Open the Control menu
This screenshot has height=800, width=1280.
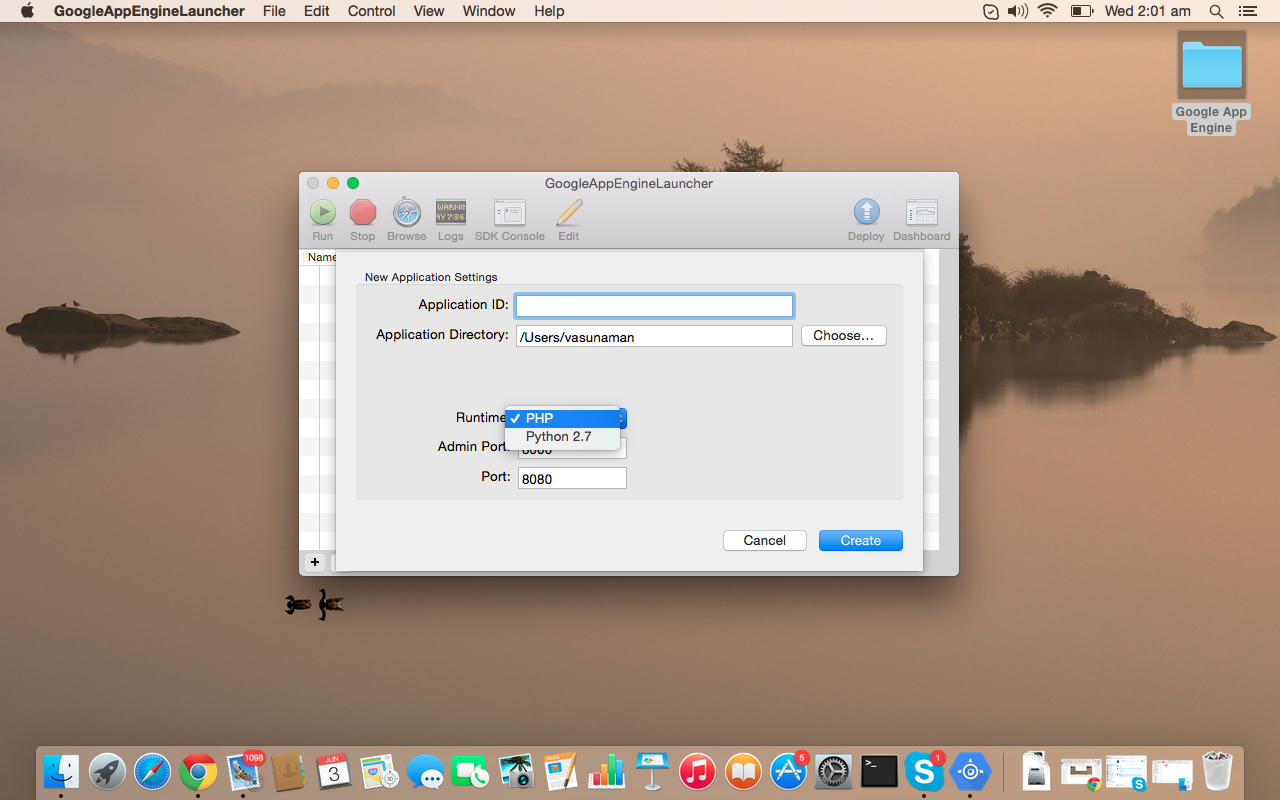371,11
